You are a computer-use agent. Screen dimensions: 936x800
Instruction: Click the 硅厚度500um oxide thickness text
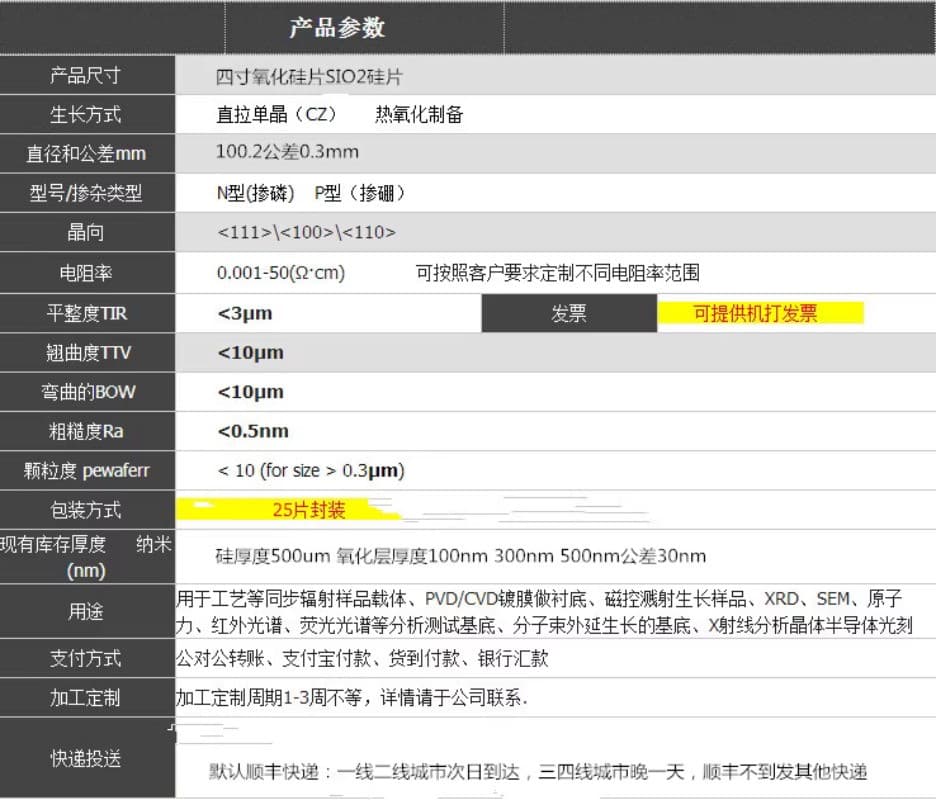pos(460,556)
